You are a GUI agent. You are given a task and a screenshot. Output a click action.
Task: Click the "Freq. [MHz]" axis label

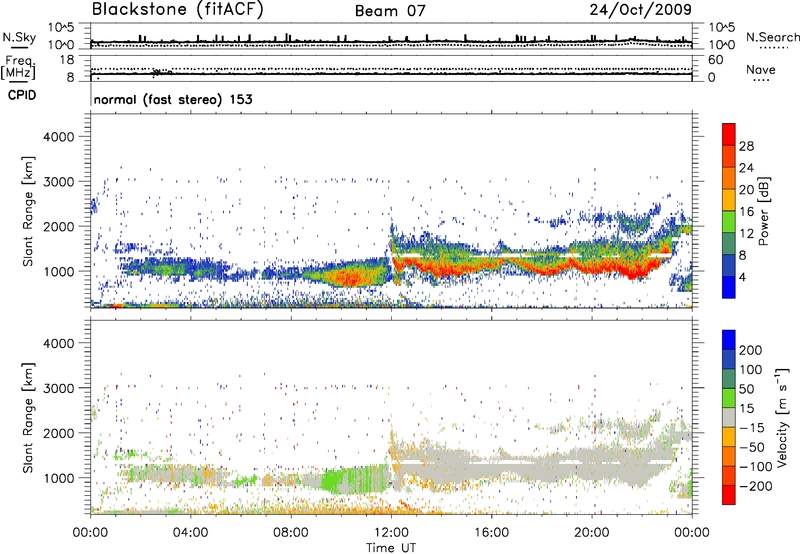point(18,68)
